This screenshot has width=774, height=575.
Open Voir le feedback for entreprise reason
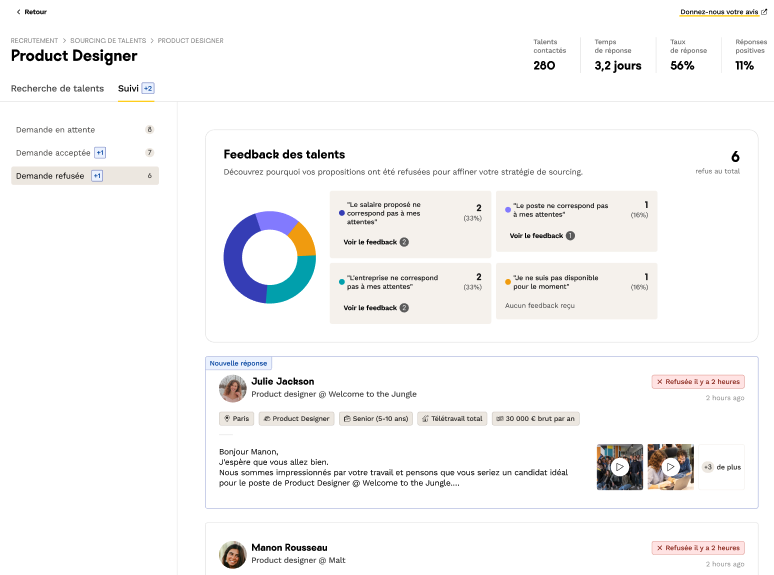point(370,308)
